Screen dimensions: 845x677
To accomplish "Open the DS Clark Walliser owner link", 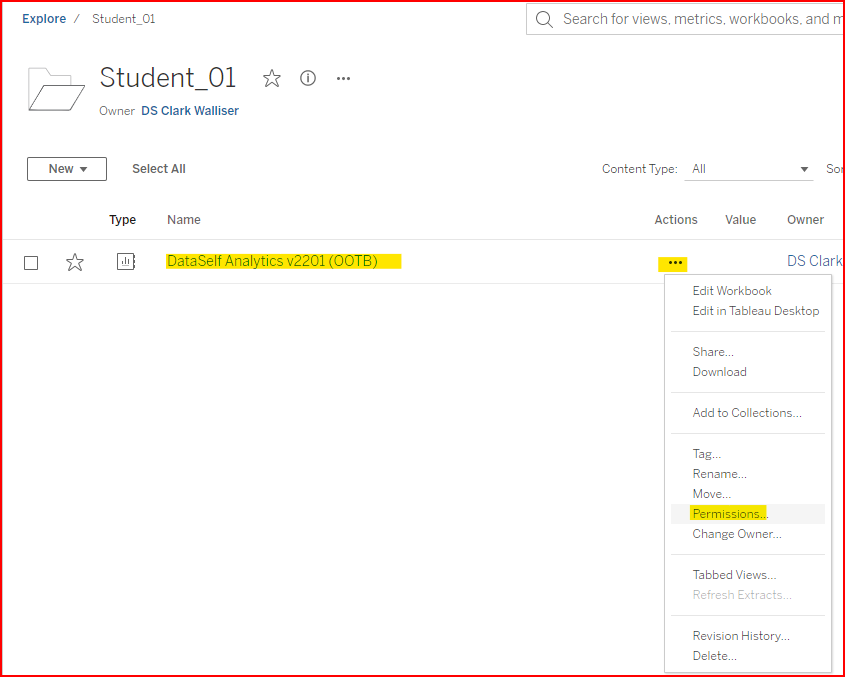I will (190, 111).
